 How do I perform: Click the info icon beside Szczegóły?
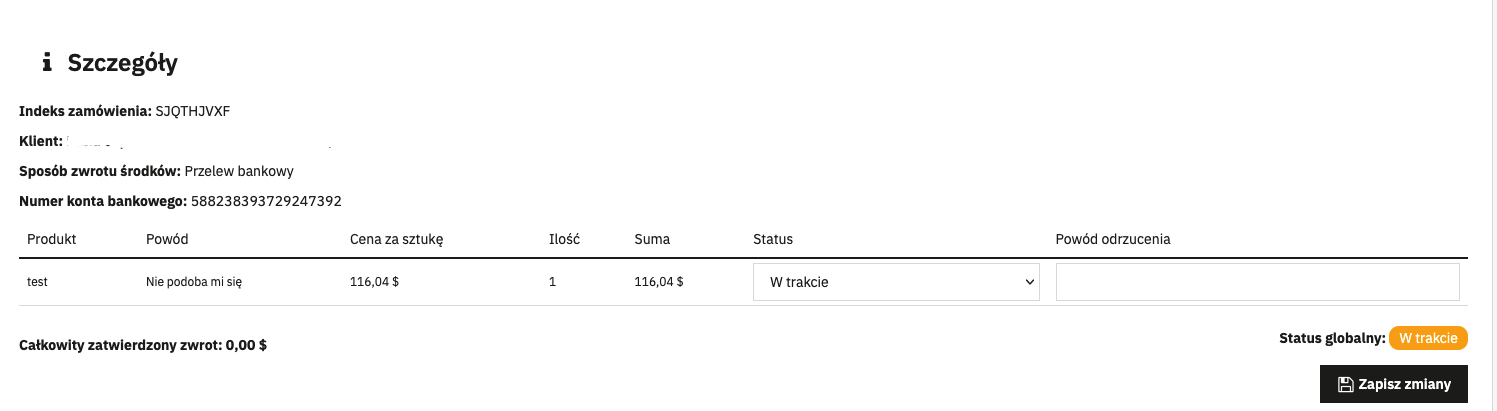click(46, 63)
